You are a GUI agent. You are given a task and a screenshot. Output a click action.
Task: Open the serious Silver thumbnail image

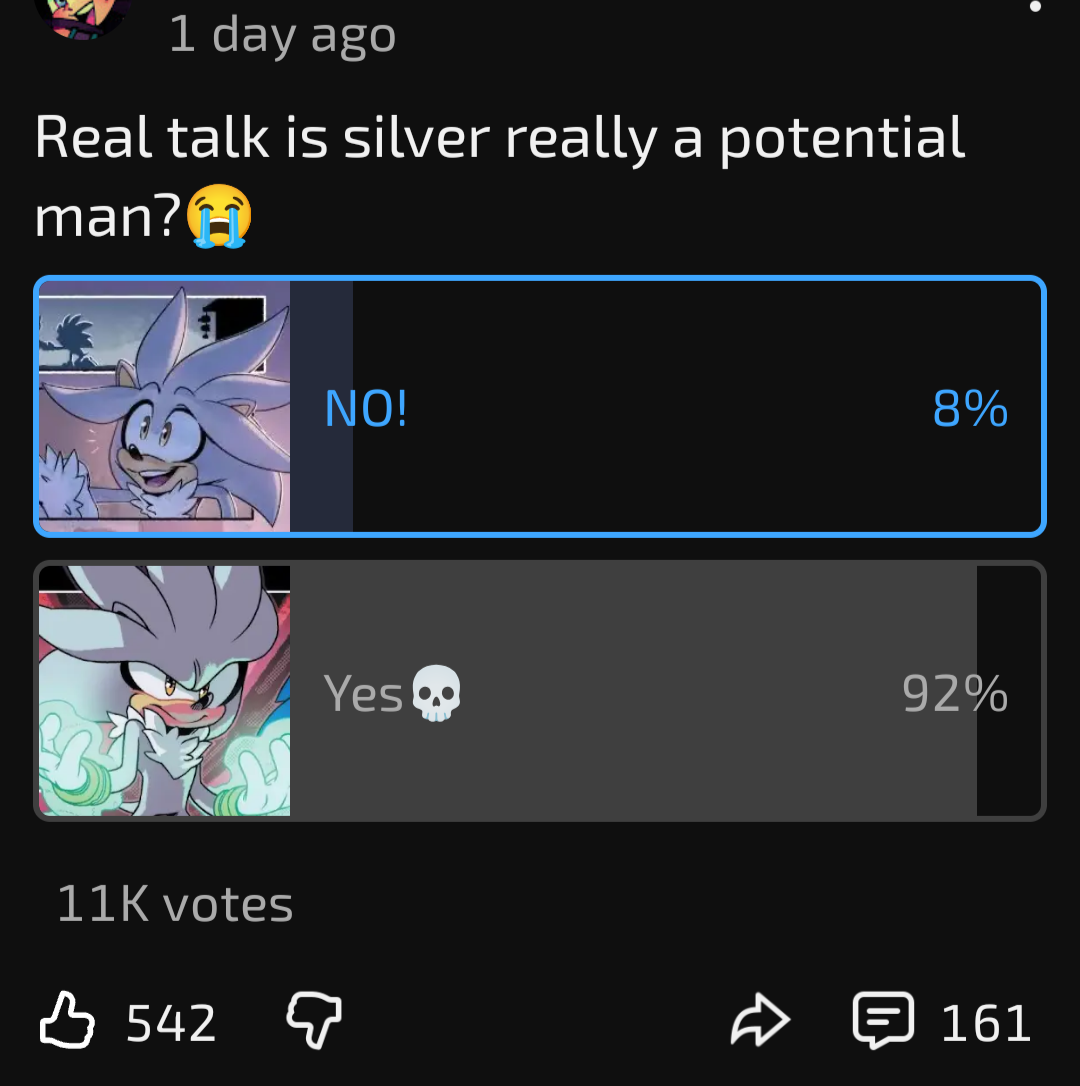(x=164, y=691)
